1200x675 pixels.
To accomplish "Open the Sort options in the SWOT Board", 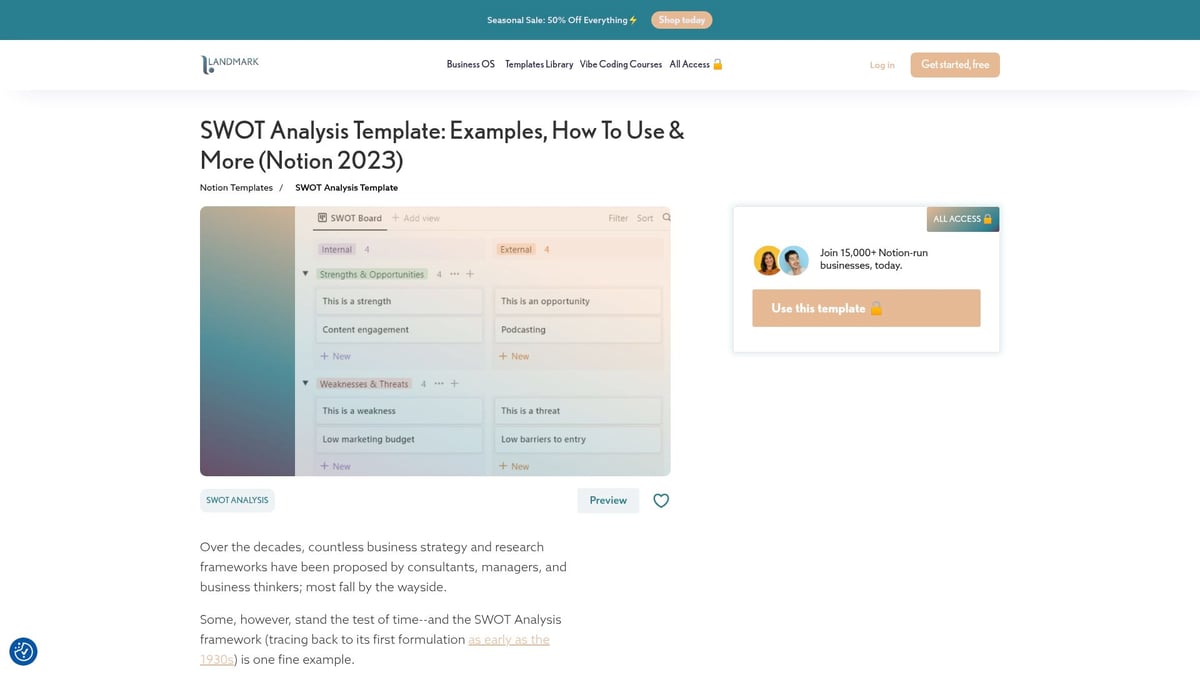I will click(645, 217).
